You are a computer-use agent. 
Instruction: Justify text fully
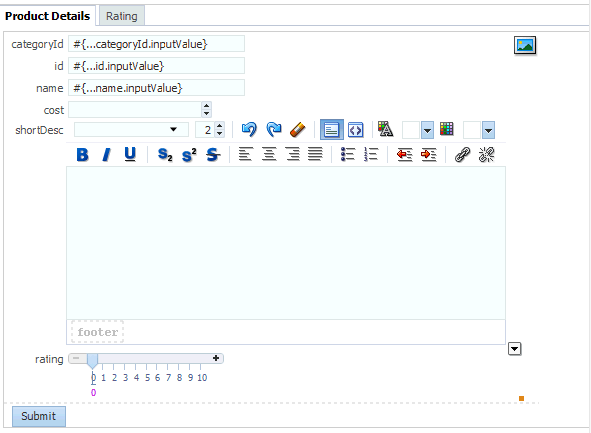[x=315, y=154]
